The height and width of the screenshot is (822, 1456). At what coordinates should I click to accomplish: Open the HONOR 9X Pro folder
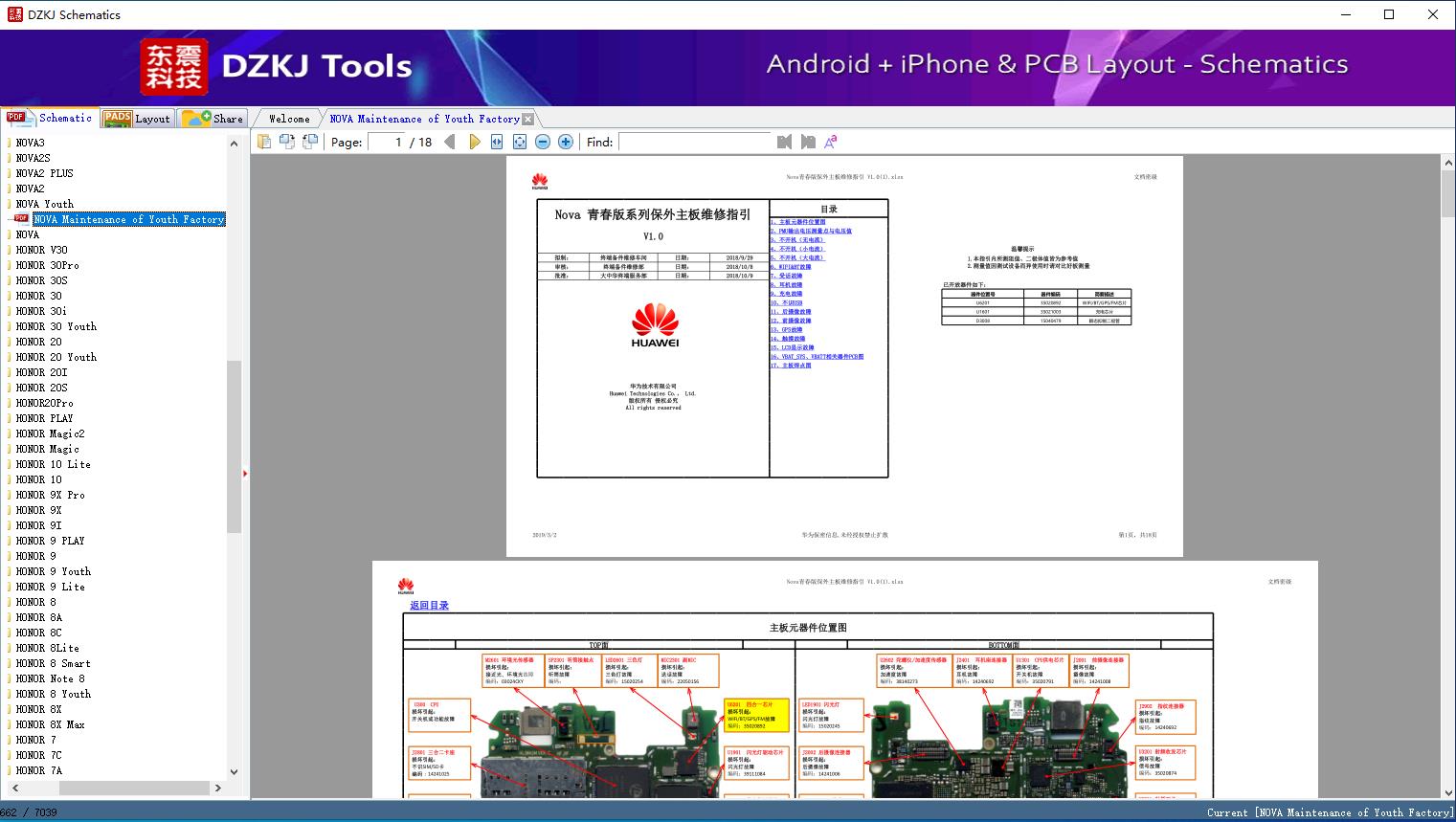50,495
